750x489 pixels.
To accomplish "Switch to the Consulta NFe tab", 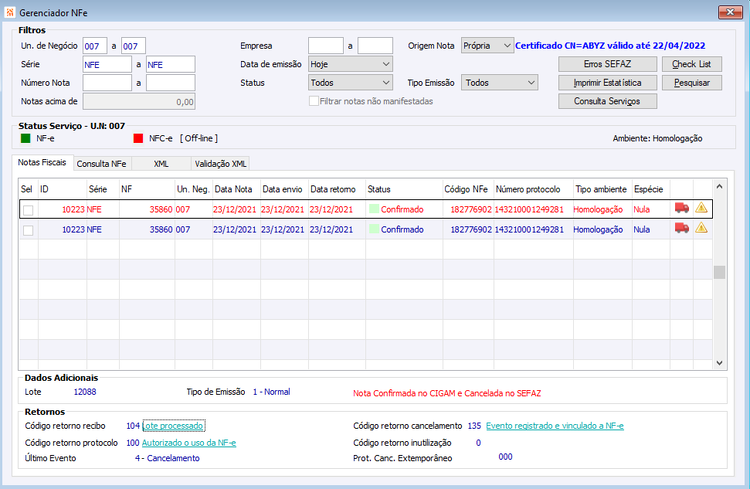I will pyautogui.click(x=101, y=164).
